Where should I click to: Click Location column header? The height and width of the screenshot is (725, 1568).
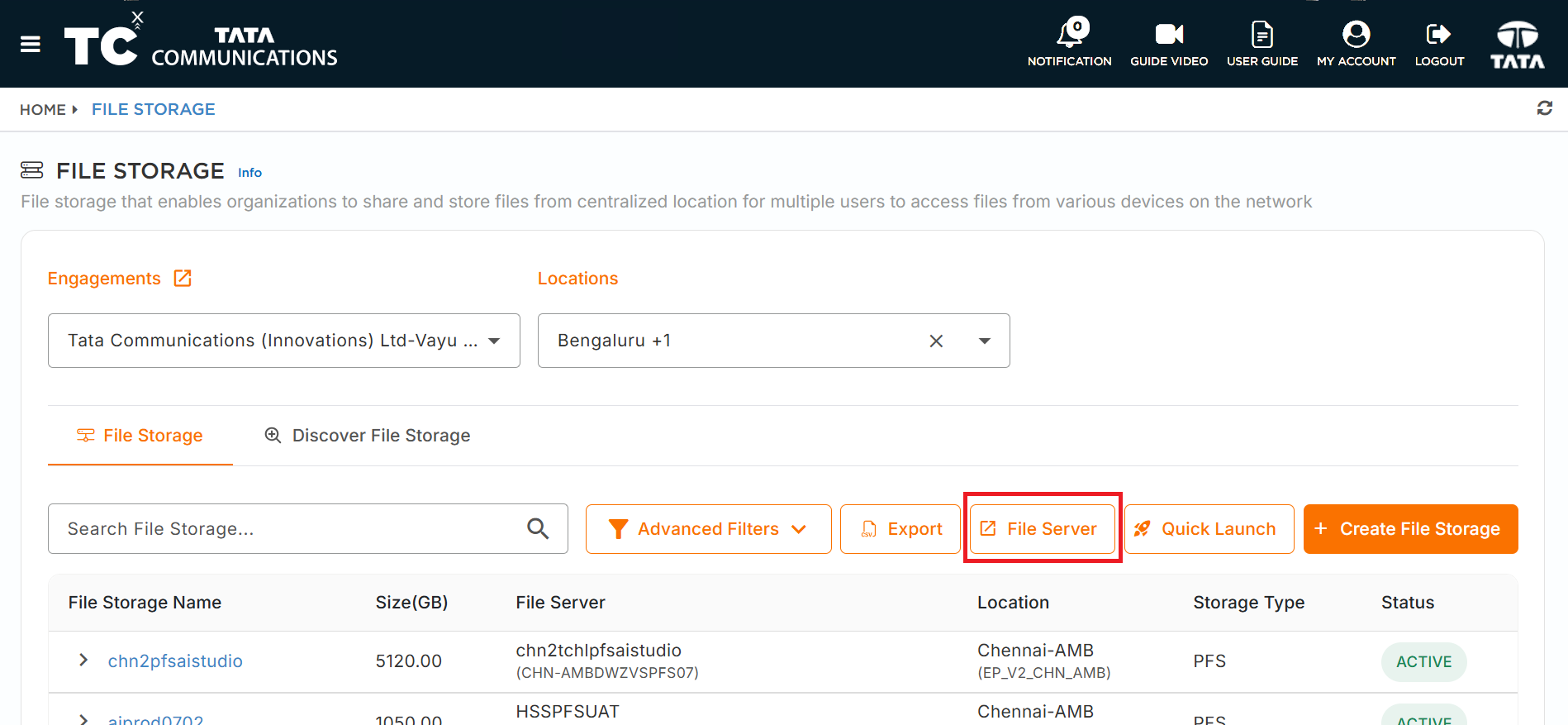(1013, 603)
